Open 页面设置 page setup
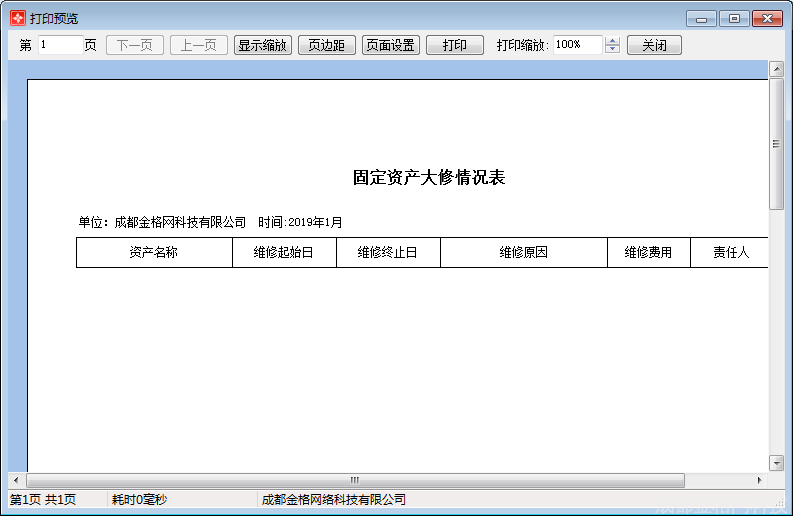The width and height of the screenshot is (793, 516). tap(390, 45)
